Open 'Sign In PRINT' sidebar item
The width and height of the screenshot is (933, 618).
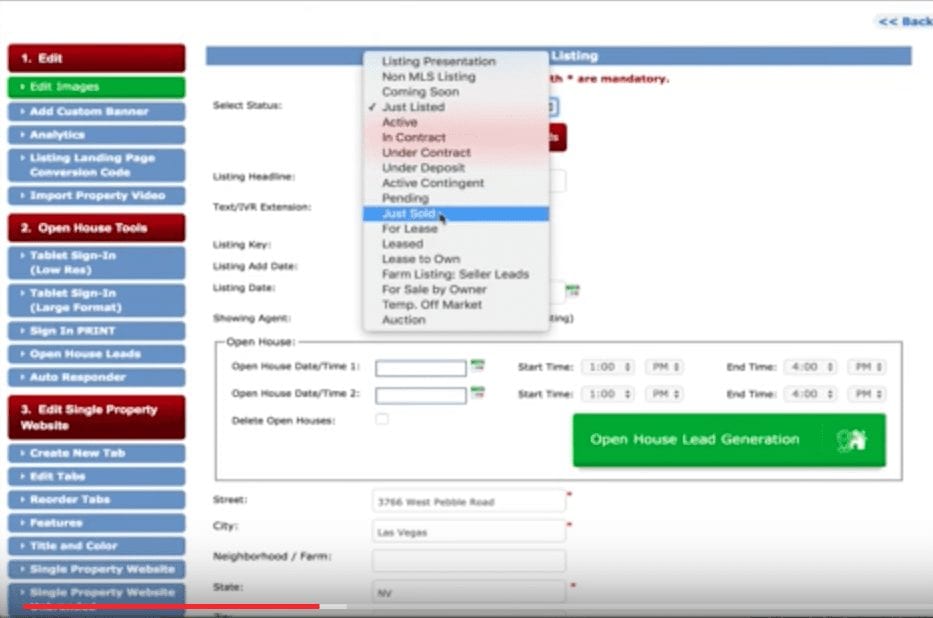pos(96,331)
